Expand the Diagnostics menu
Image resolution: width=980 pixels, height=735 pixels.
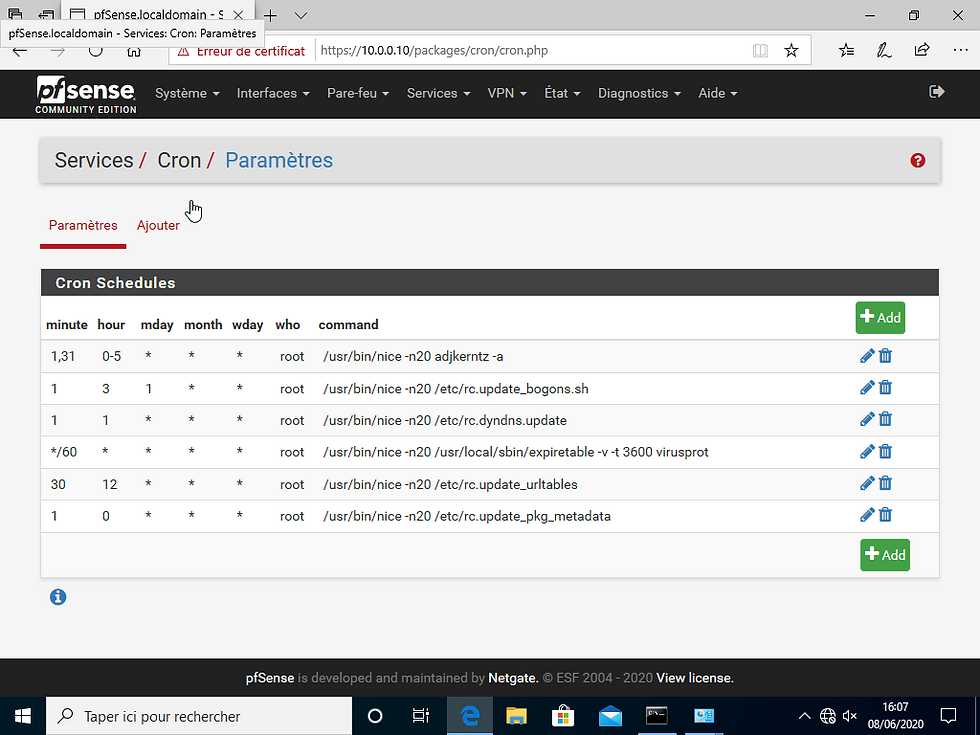[x=639, y=93]
